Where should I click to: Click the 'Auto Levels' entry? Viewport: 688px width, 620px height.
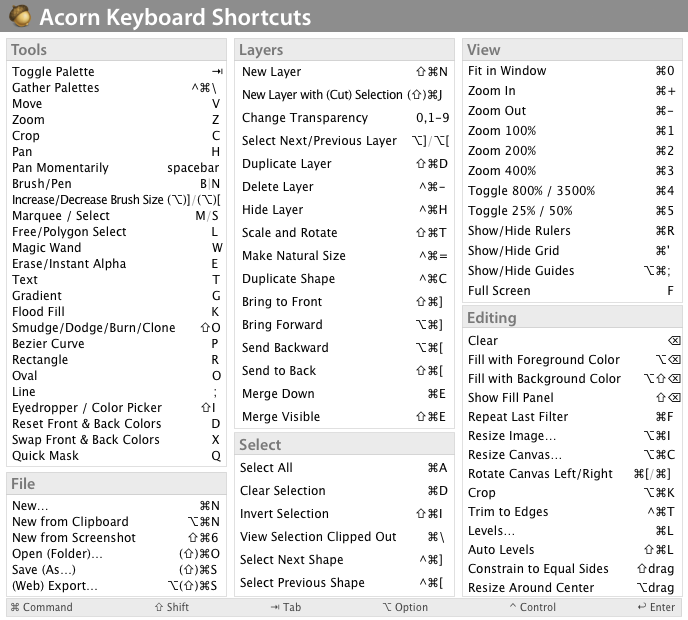(572, 549)
